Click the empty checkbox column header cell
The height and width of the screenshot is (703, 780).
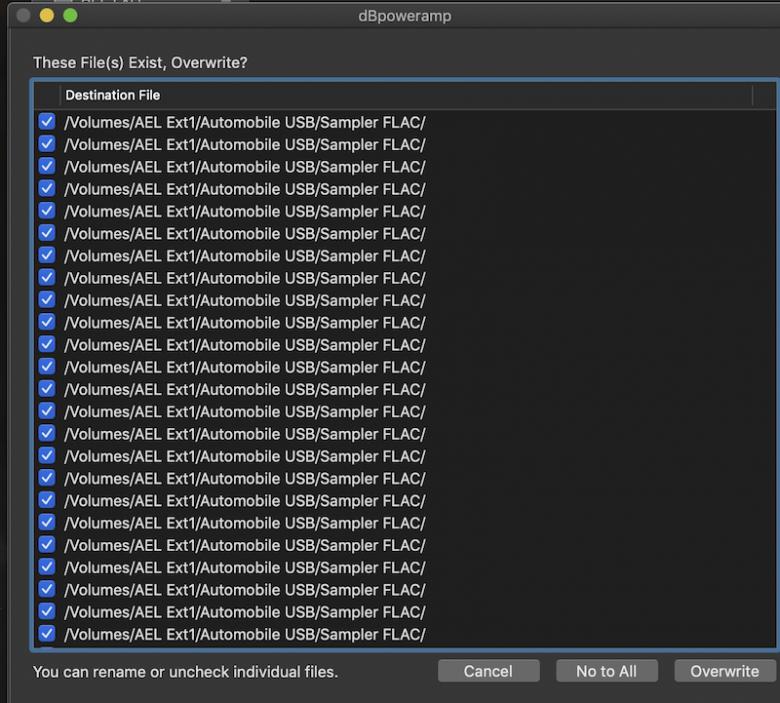pyautogui.click(x=47, y=95)
